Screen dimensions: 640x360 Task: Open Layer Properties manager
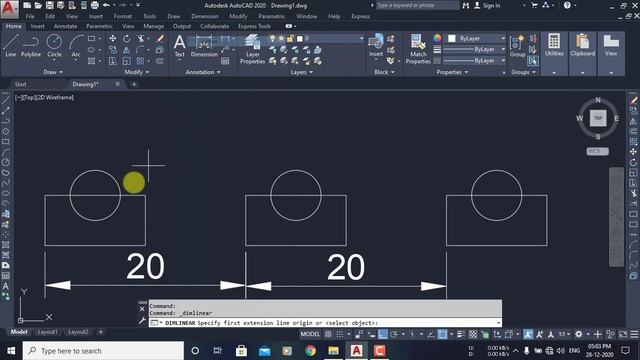[x=252, y=49]
